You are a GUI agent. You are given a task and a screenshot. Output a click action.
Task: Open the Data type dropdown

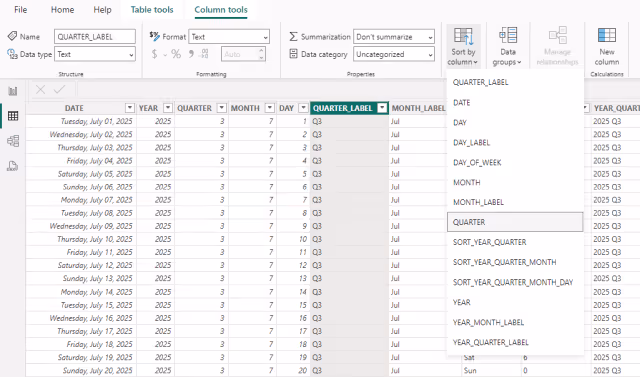pos(95,54)
